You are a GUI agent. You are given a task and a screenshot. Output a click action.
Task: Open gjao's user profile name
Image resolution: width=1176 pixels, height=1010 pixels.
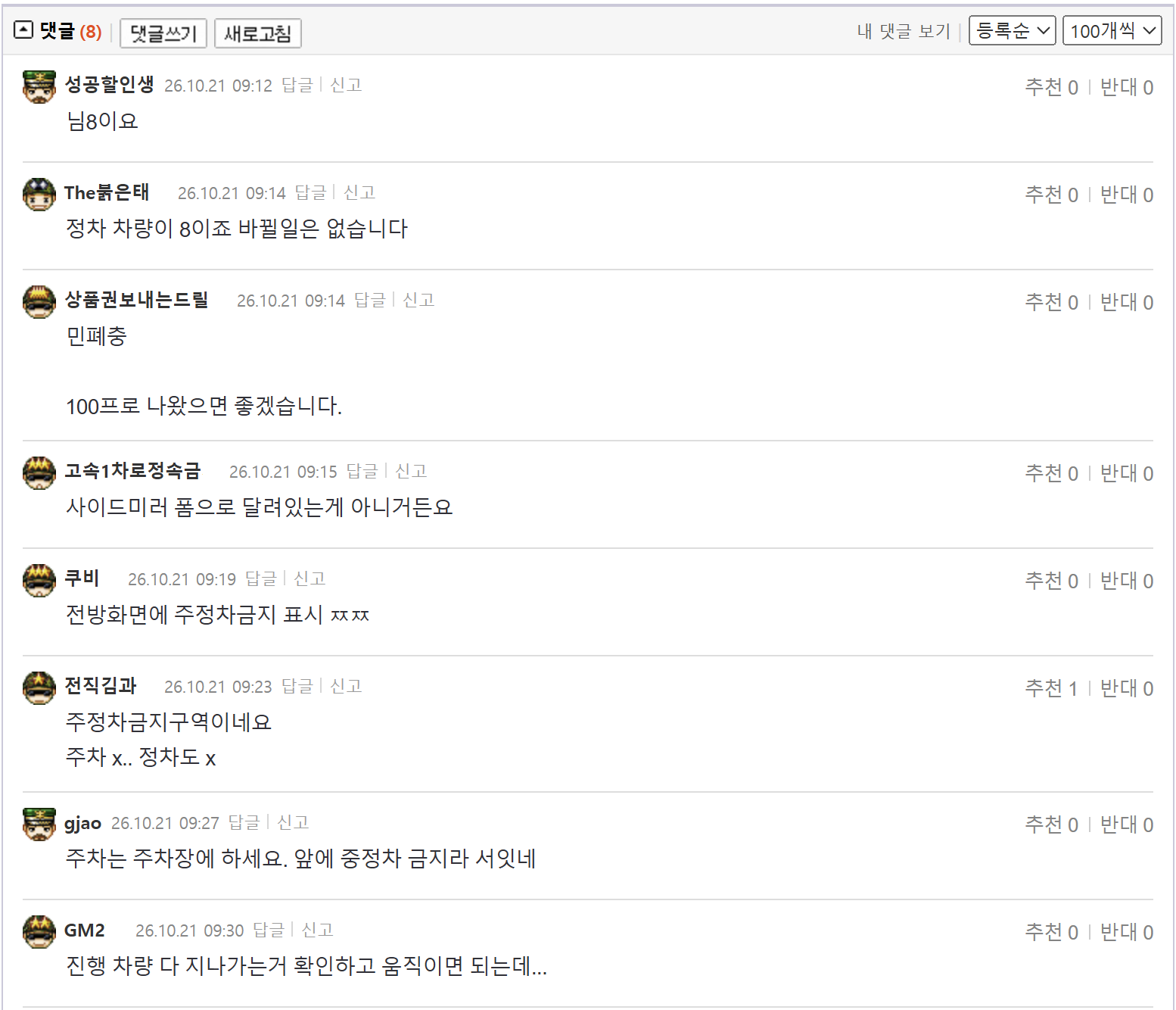coord(82,823)
